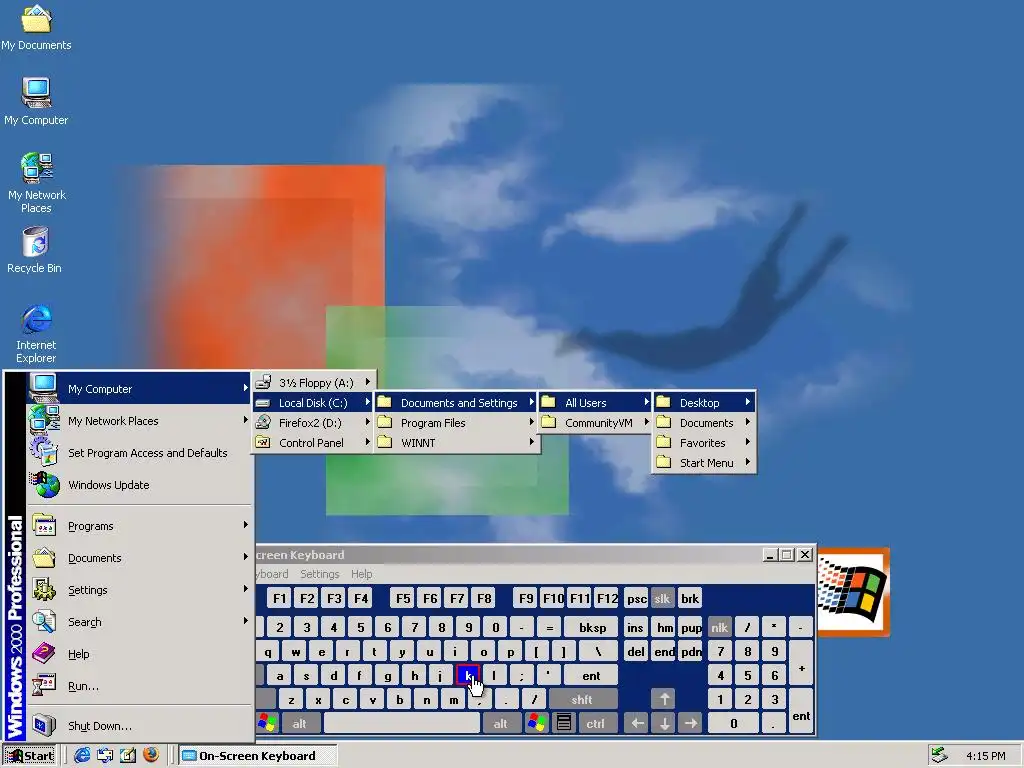Click the F12 key on keyboard
The image size is (1024, 768).
click(607, 598)
